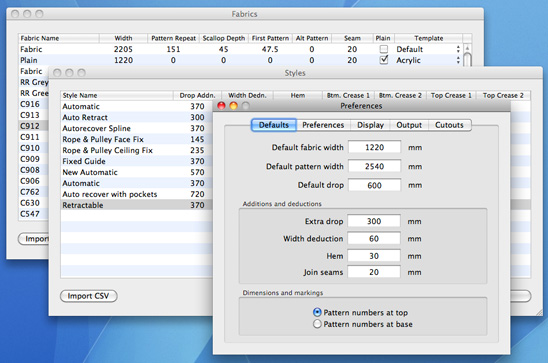Toggle Plain checkbox for Fabric row
The height and width of the screenshot is (363, 548).
click(384, 49)
